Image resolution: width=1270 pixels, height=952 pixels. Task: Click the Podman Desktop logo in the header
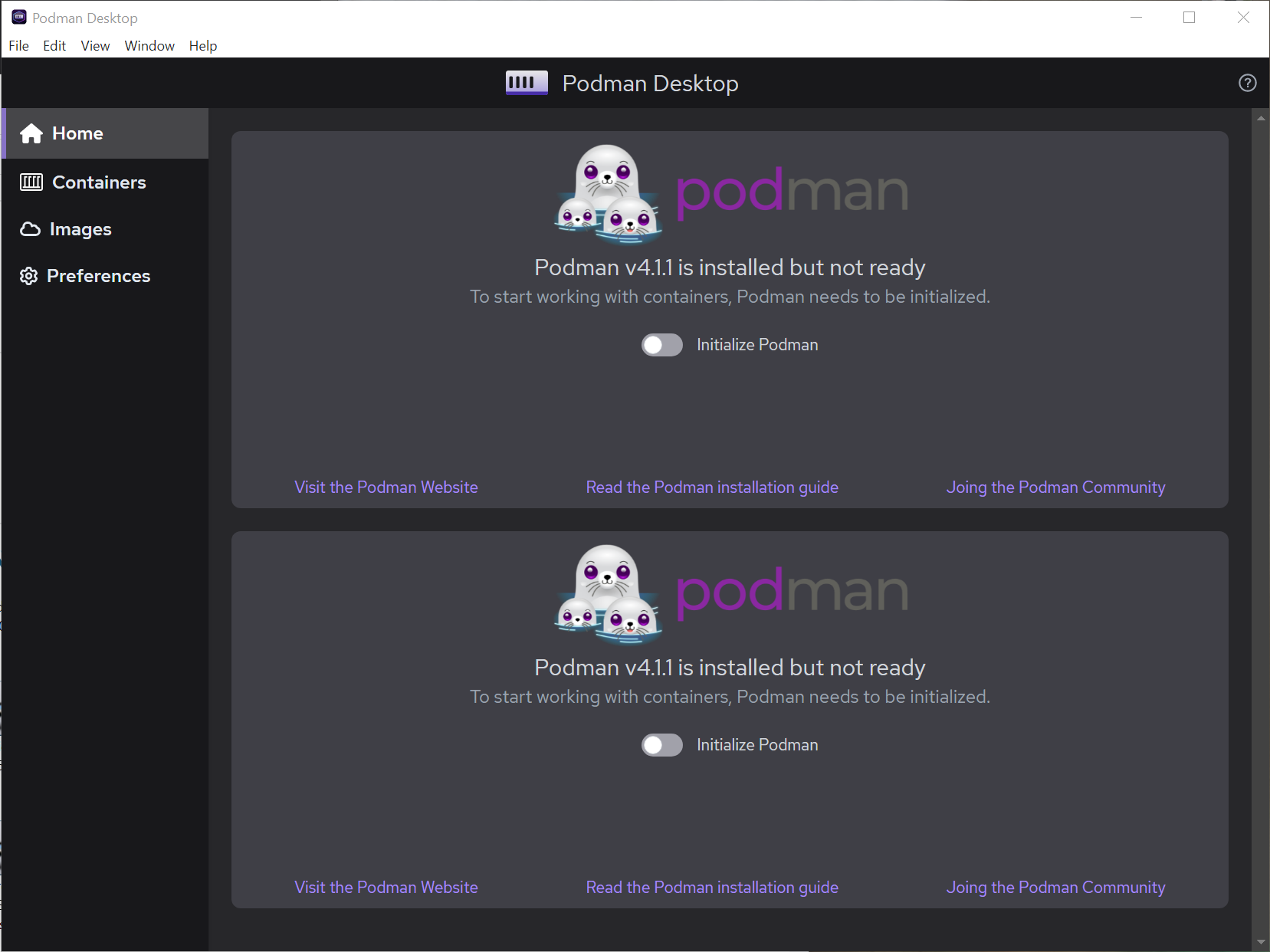pos(526,83)
